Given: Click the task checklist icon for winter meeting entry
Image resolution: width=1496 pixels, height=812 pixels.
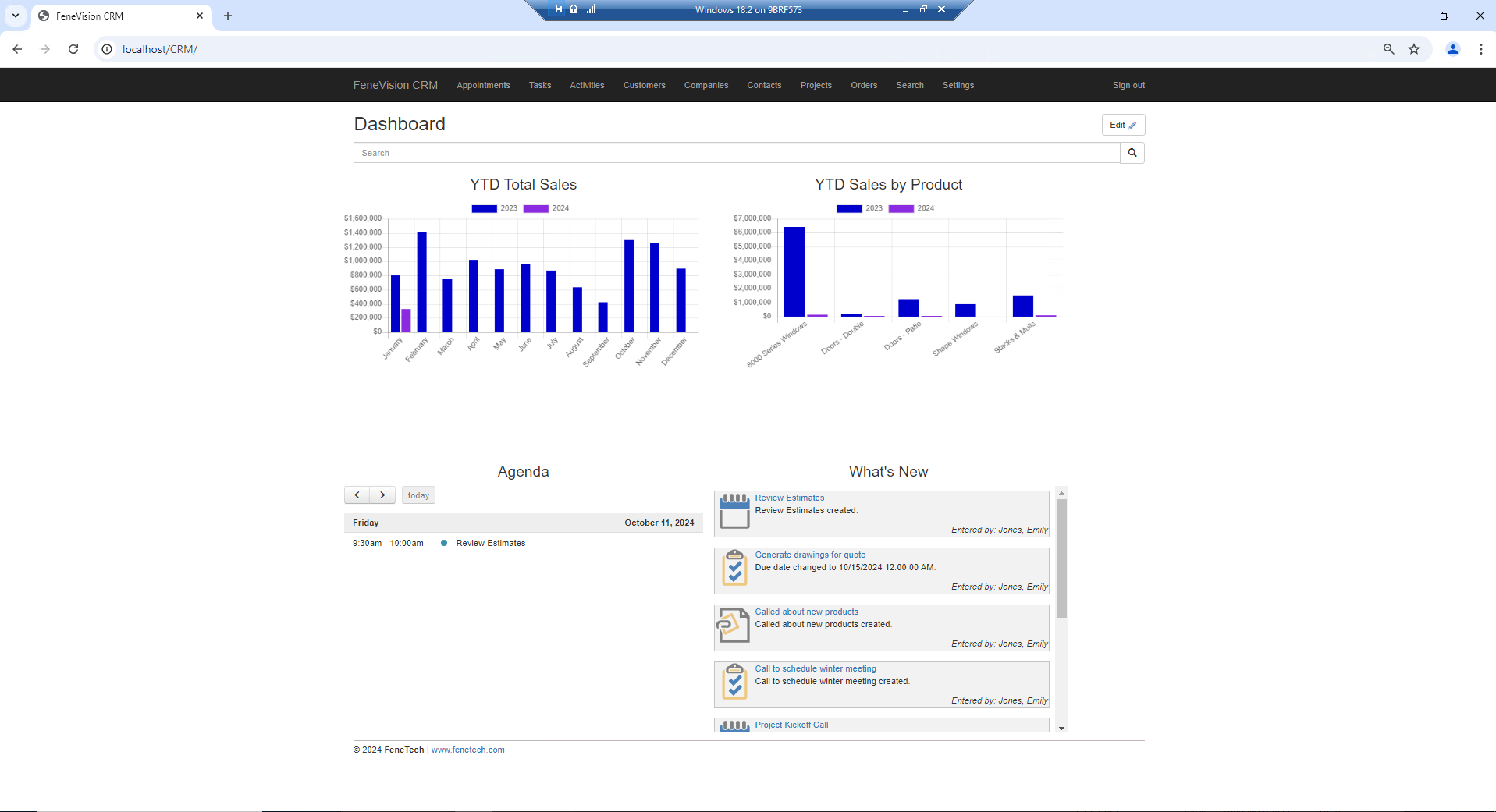Looking at the screenshot, I should tap(734, 683).
